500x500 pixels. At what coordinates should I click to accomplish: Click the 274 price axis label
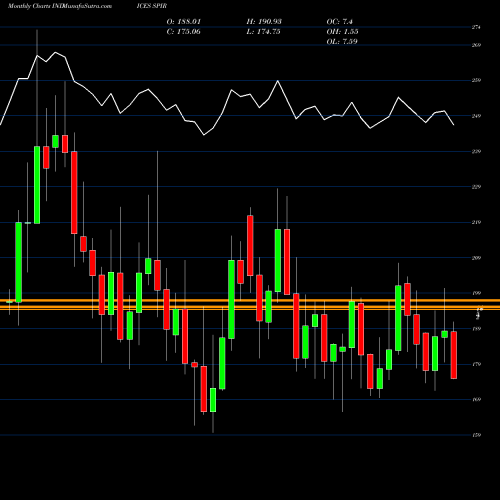click(x=476, y=27)
